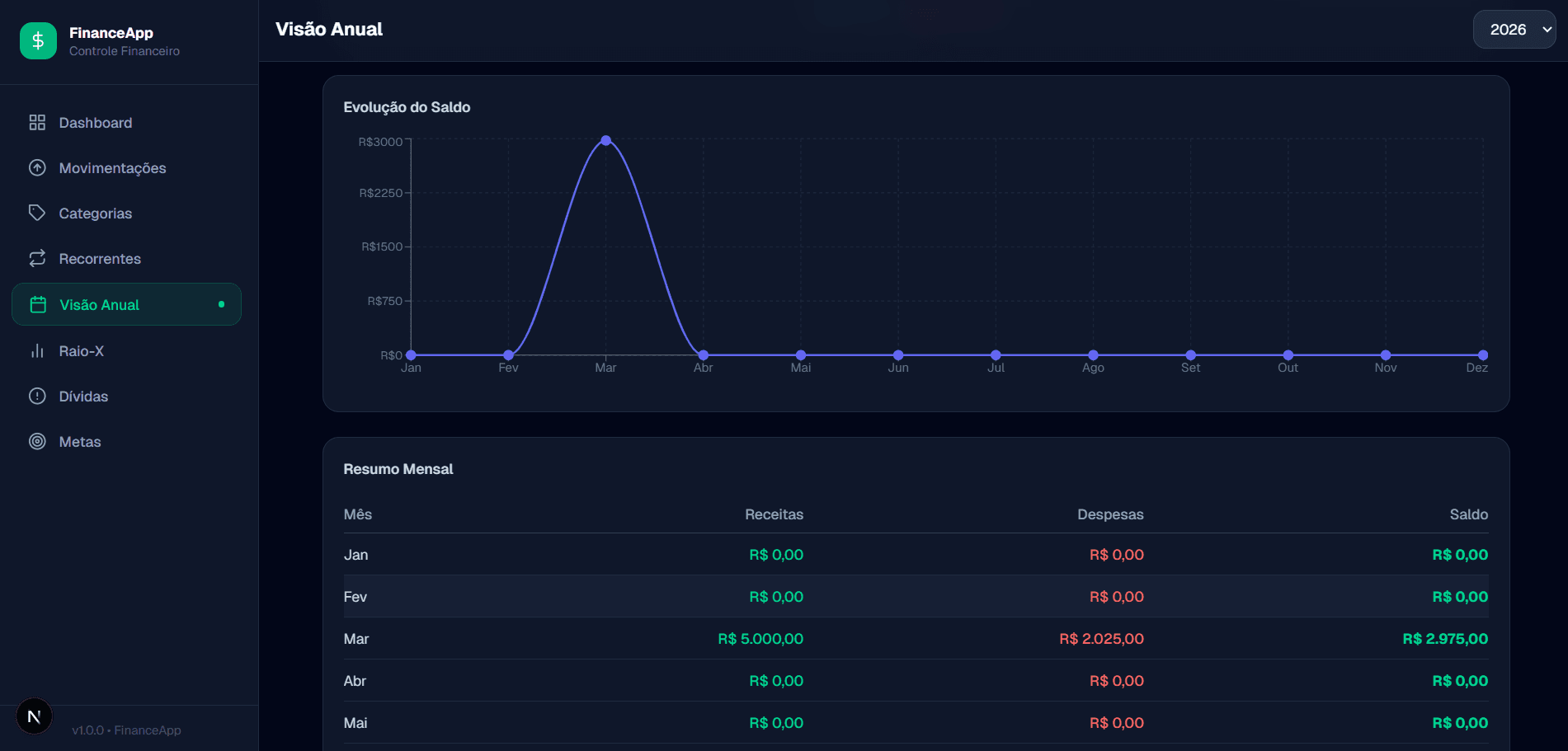
Task: Click the Saldo column header
Action: point(1468,514)
